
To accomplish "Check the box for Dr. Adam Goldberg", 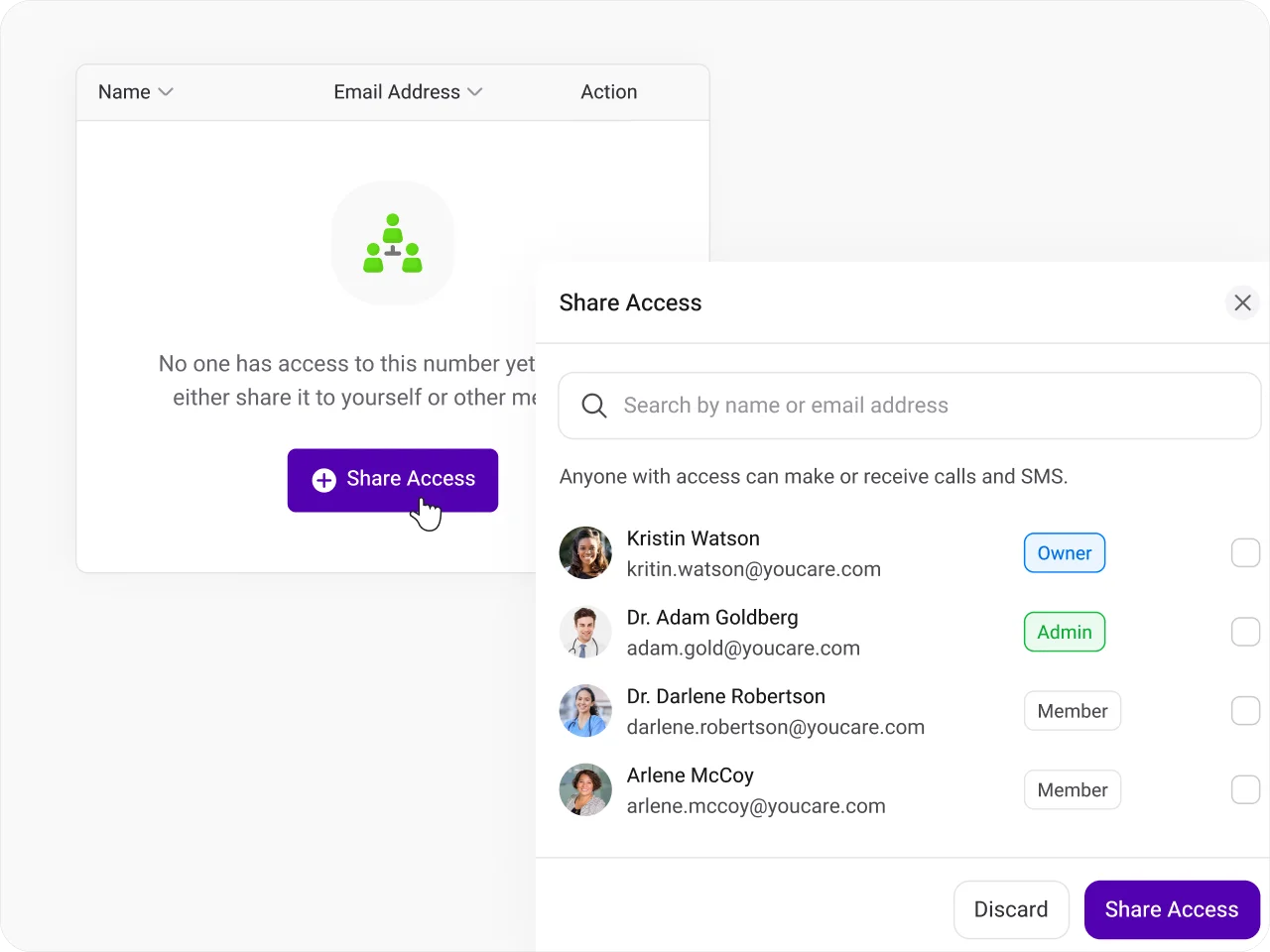I will (1245, 632).
